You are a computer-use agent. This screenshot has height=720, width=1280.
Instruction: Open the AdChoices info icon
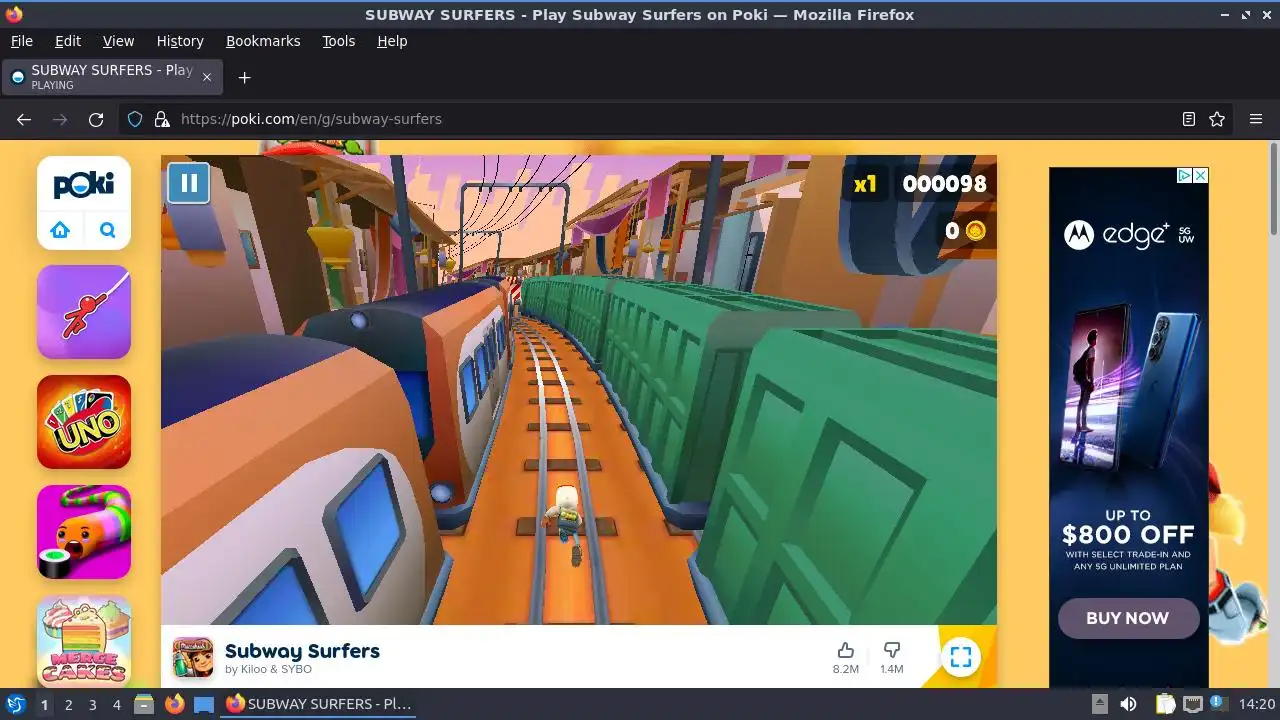tap(1184, 175)
